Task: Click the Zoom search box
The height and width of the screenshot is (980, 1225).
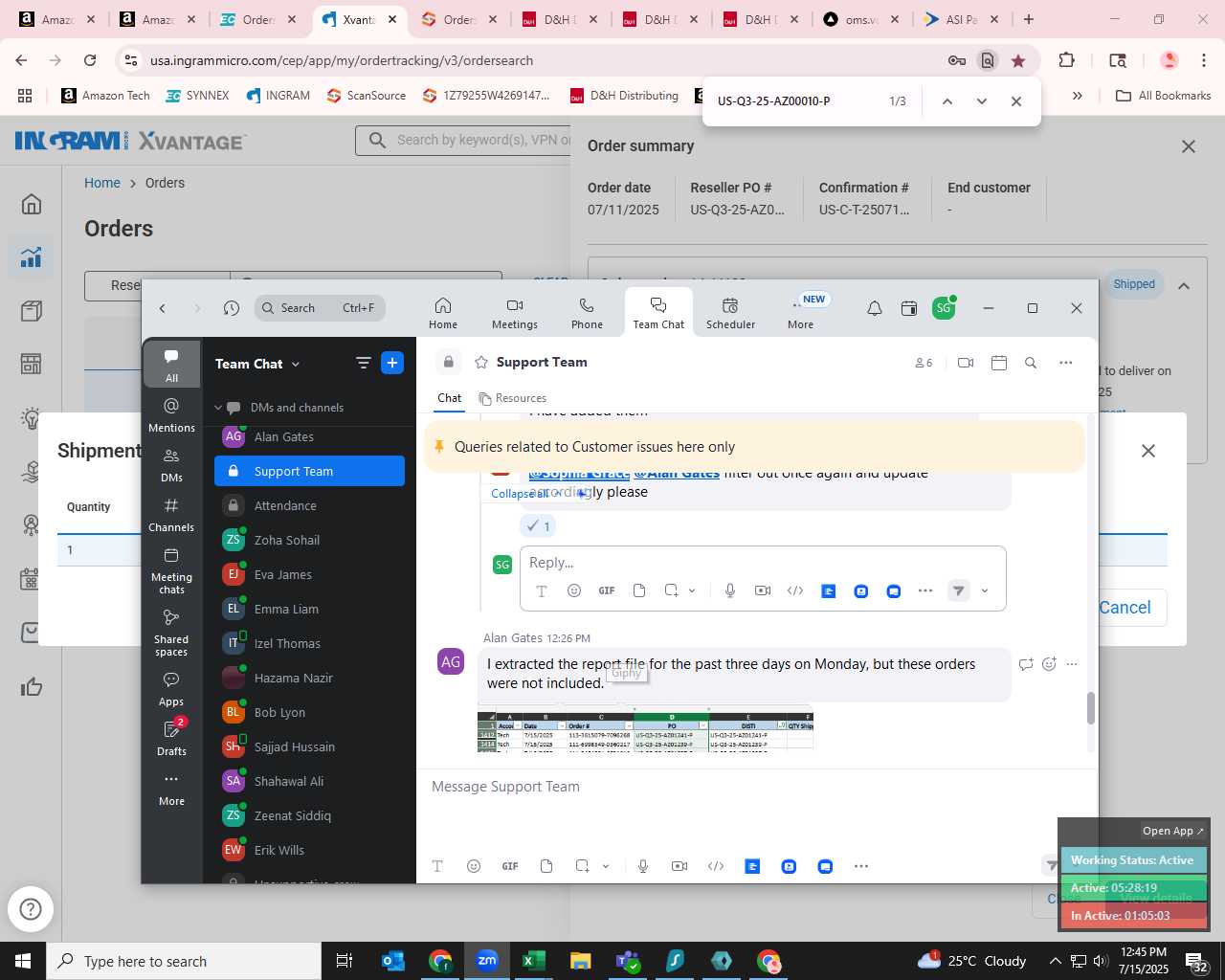Action: pyautogui.click(x=320, y=308)
